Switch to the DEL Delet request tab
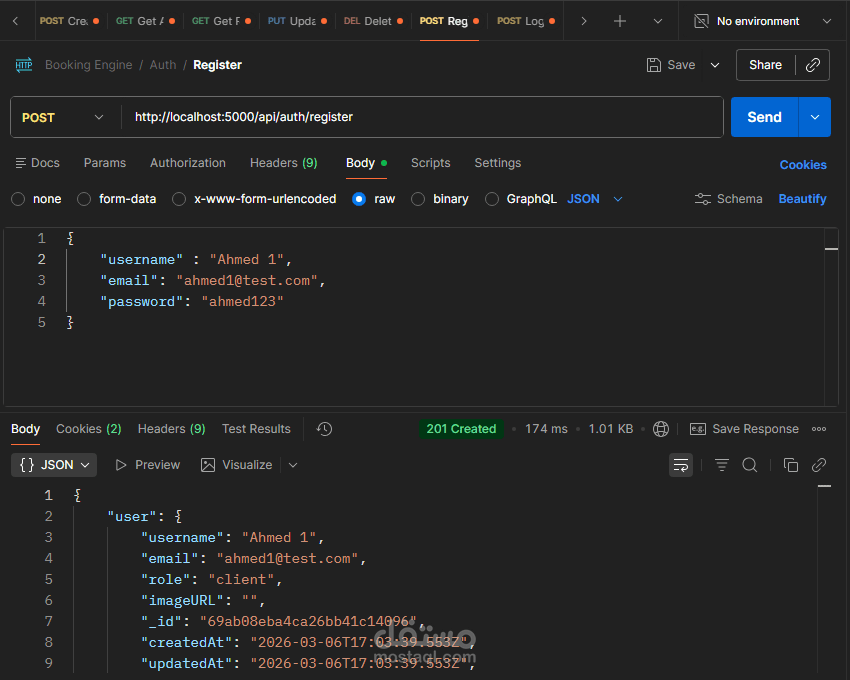The height and width of the screenshot is (680, 850). coord(373,21)
